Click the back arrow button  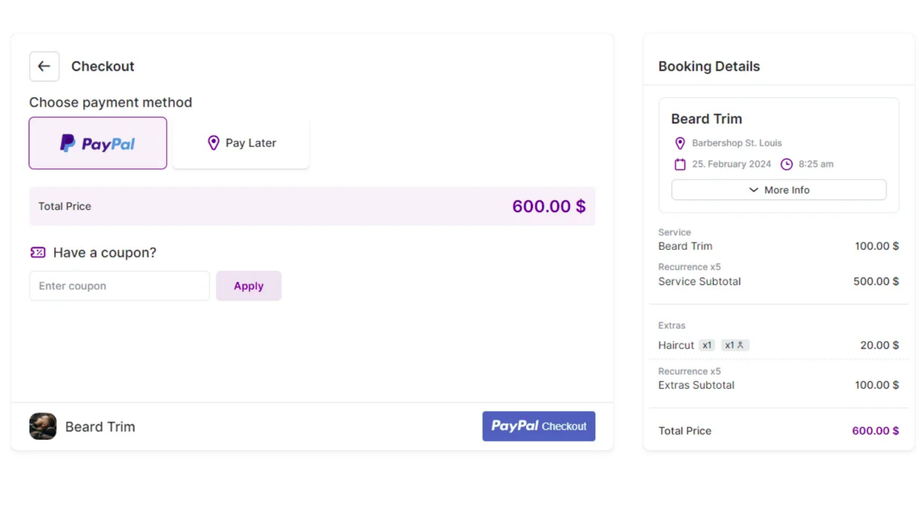pyautogui.click(x=44, y=66)
